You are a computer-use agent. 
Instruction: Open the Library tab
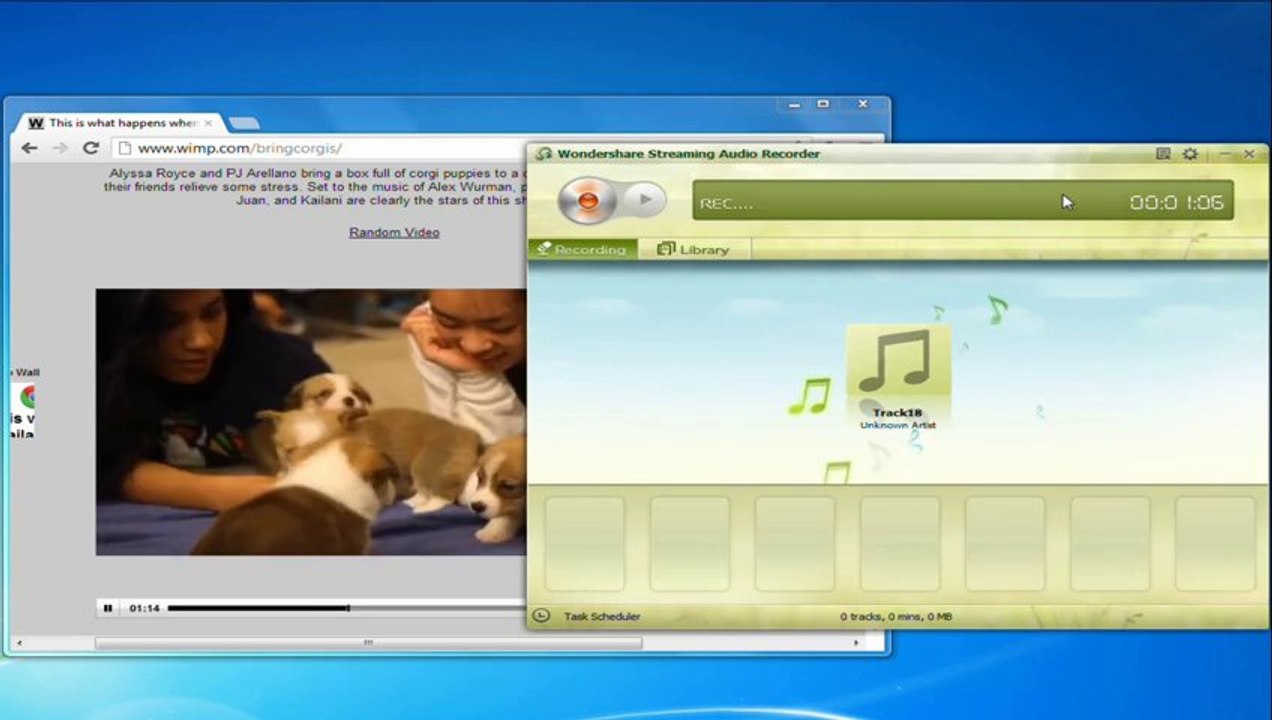coord(693,249)
